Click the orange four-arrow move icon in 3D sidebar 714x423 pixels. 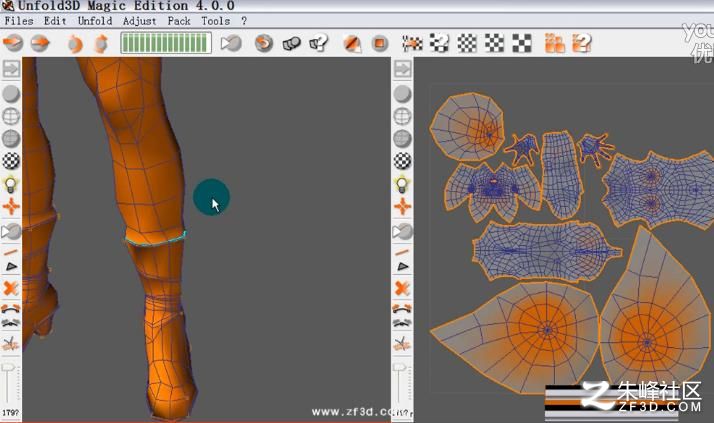point(11,207)
